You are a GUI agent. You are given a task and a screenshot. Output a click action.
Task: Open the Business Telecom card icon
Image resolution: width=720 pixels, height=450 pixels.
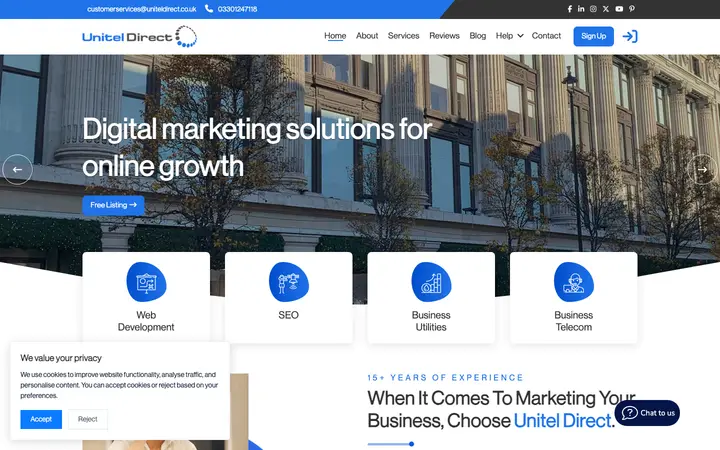(x=574, y=282)
